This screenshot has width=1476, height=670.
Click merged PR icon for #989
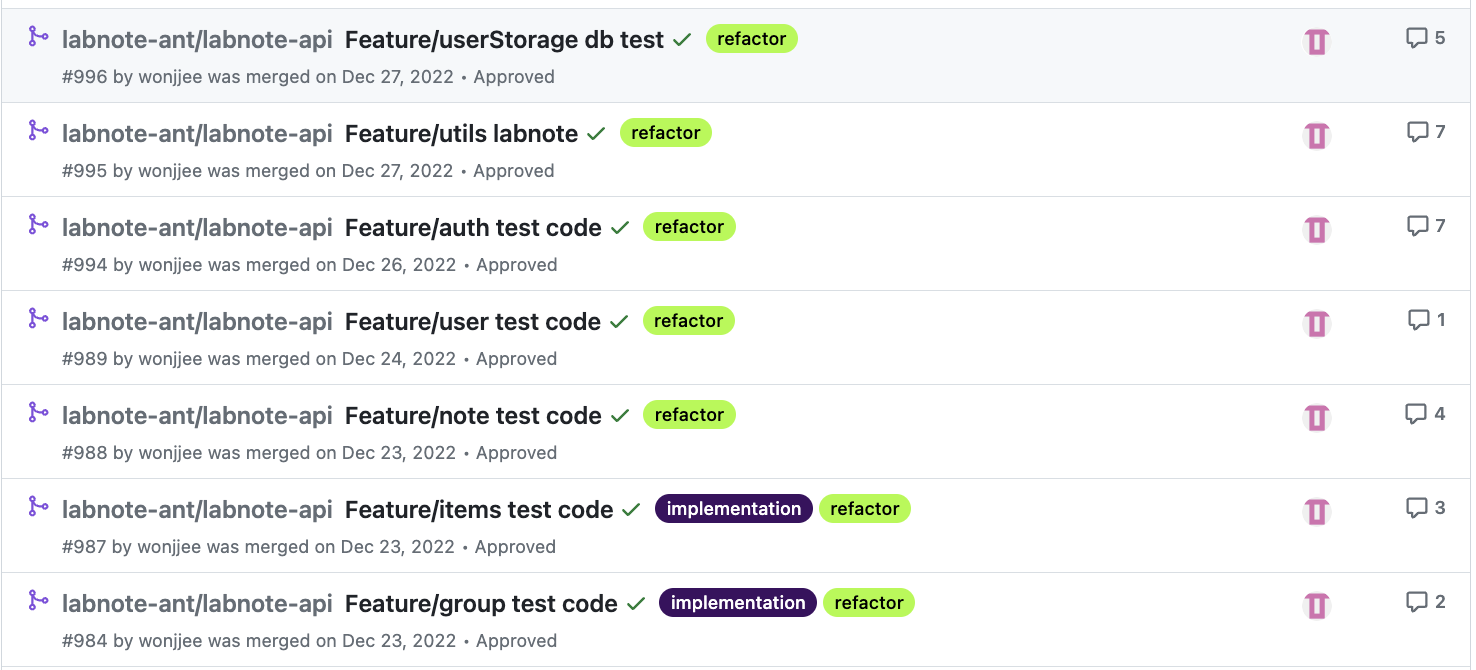[38, 319]
